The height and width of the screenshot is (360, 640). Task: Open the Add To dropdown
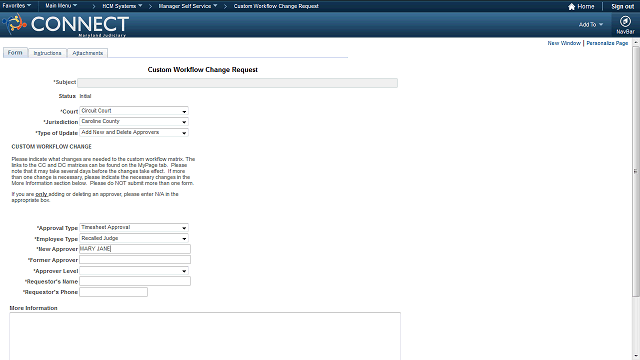[591, 24]
